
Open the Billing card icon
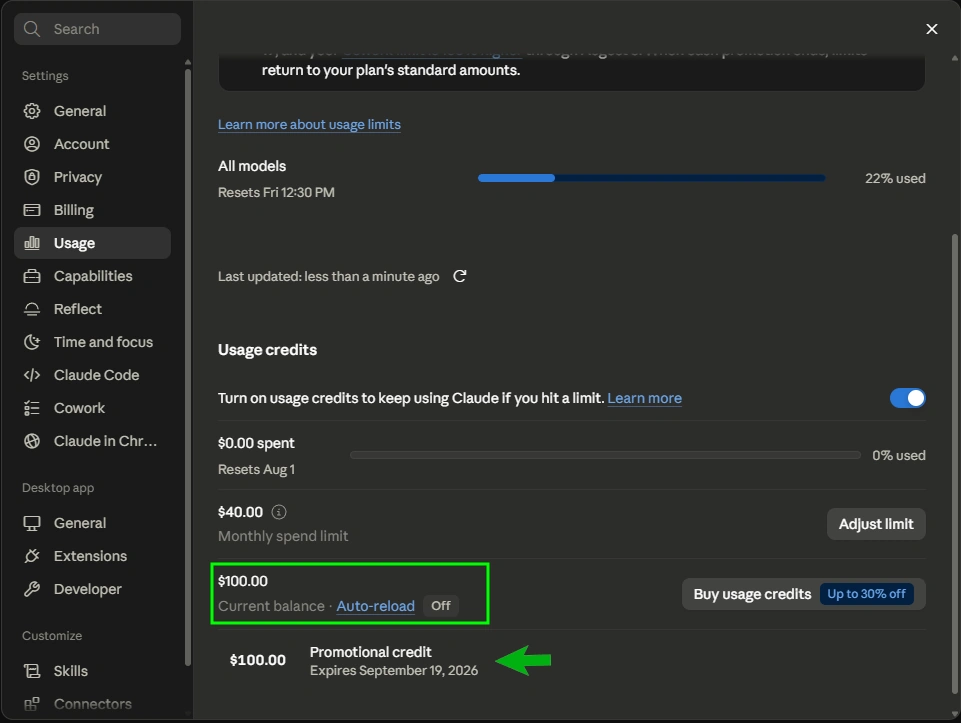32,210
